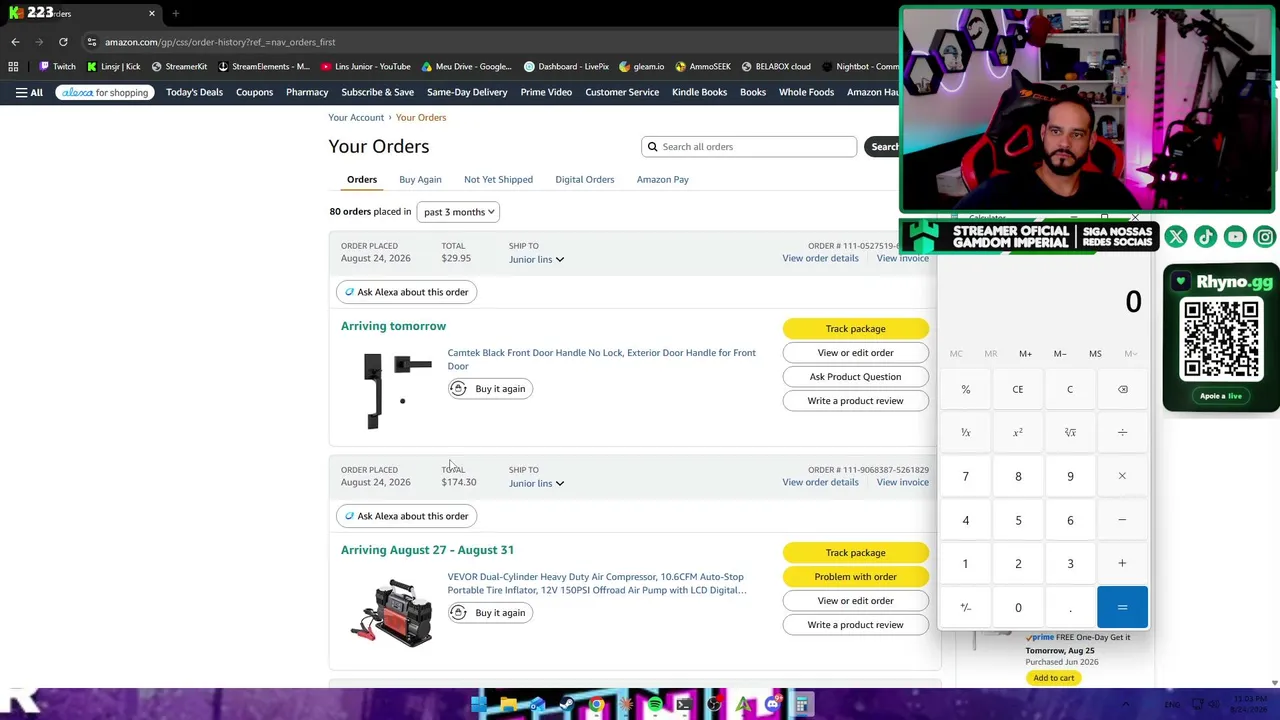Switch to the Not Yet Shipped tab
The image size is (1280, 720).
[x=498, y=179]
